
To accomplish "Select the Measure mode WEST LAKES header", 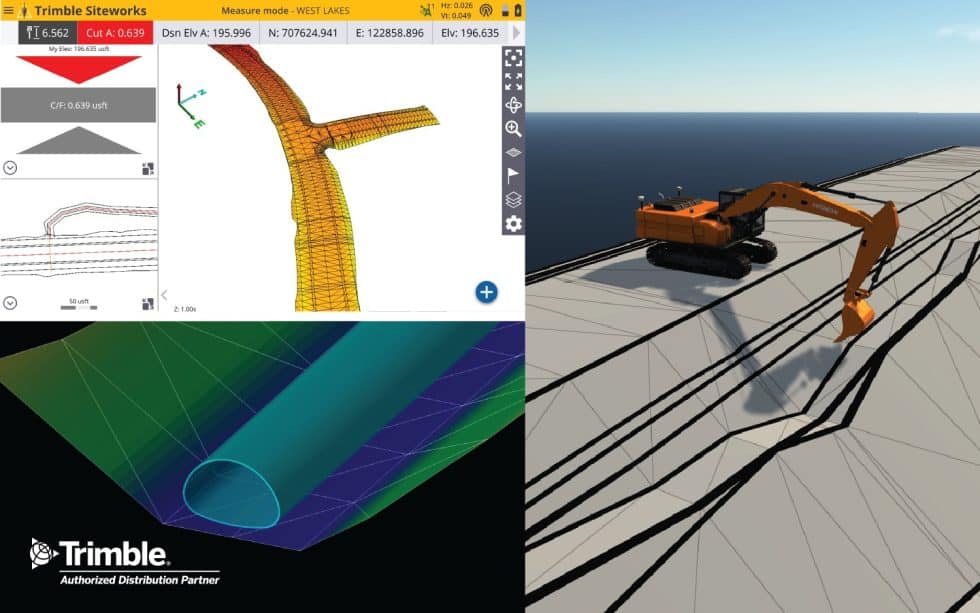I will (284, 9).
